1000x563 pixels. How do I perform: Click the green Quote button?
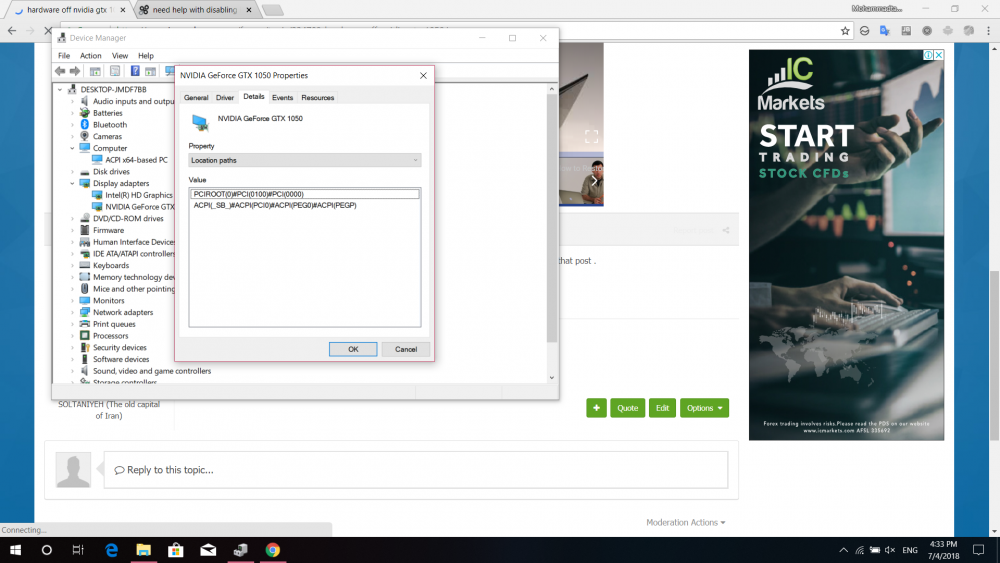(x=628, y=408)
